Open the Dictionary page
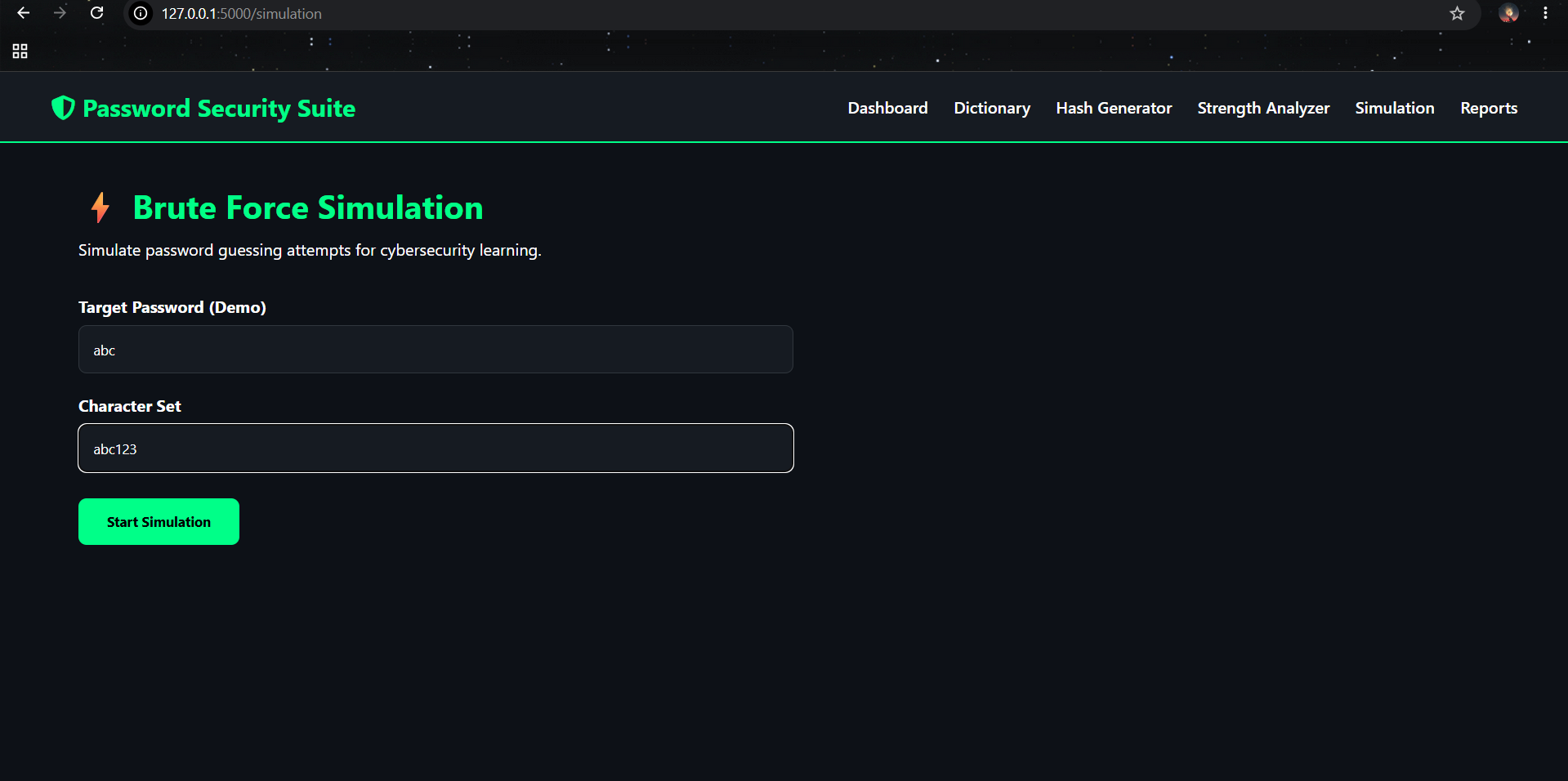The height and width of the screenshot is (781, 1568). (992, 108)
